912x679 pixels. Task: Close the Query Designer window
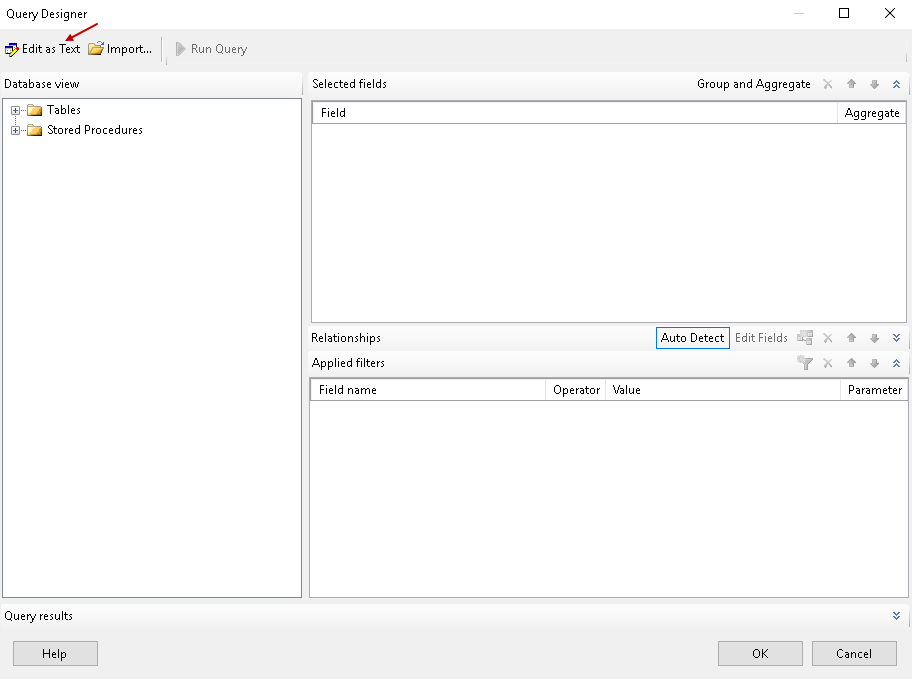[890, 13]
